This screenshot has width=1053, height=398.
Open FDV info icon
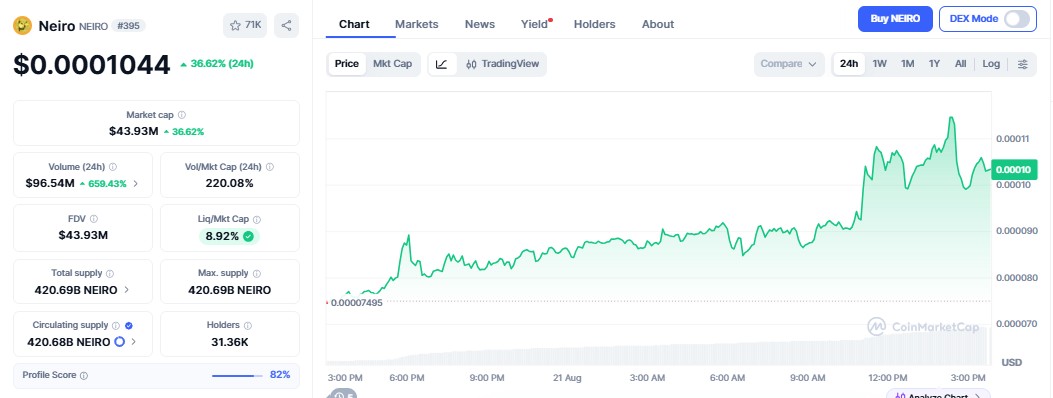(x=94, y=219)
